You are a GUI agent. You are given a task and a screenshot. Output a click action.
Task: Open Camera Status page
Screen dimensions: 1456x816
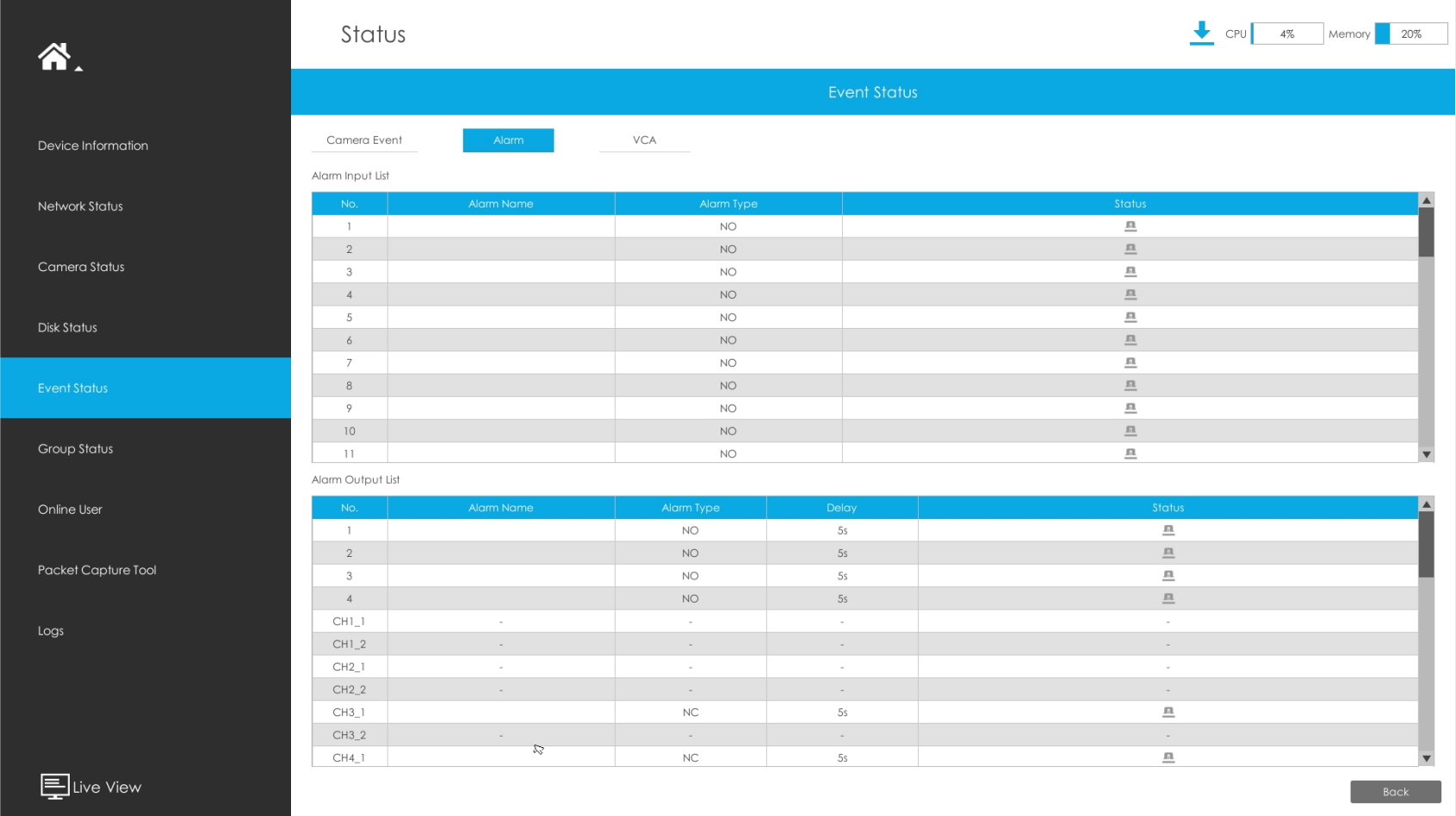(146, 267)
